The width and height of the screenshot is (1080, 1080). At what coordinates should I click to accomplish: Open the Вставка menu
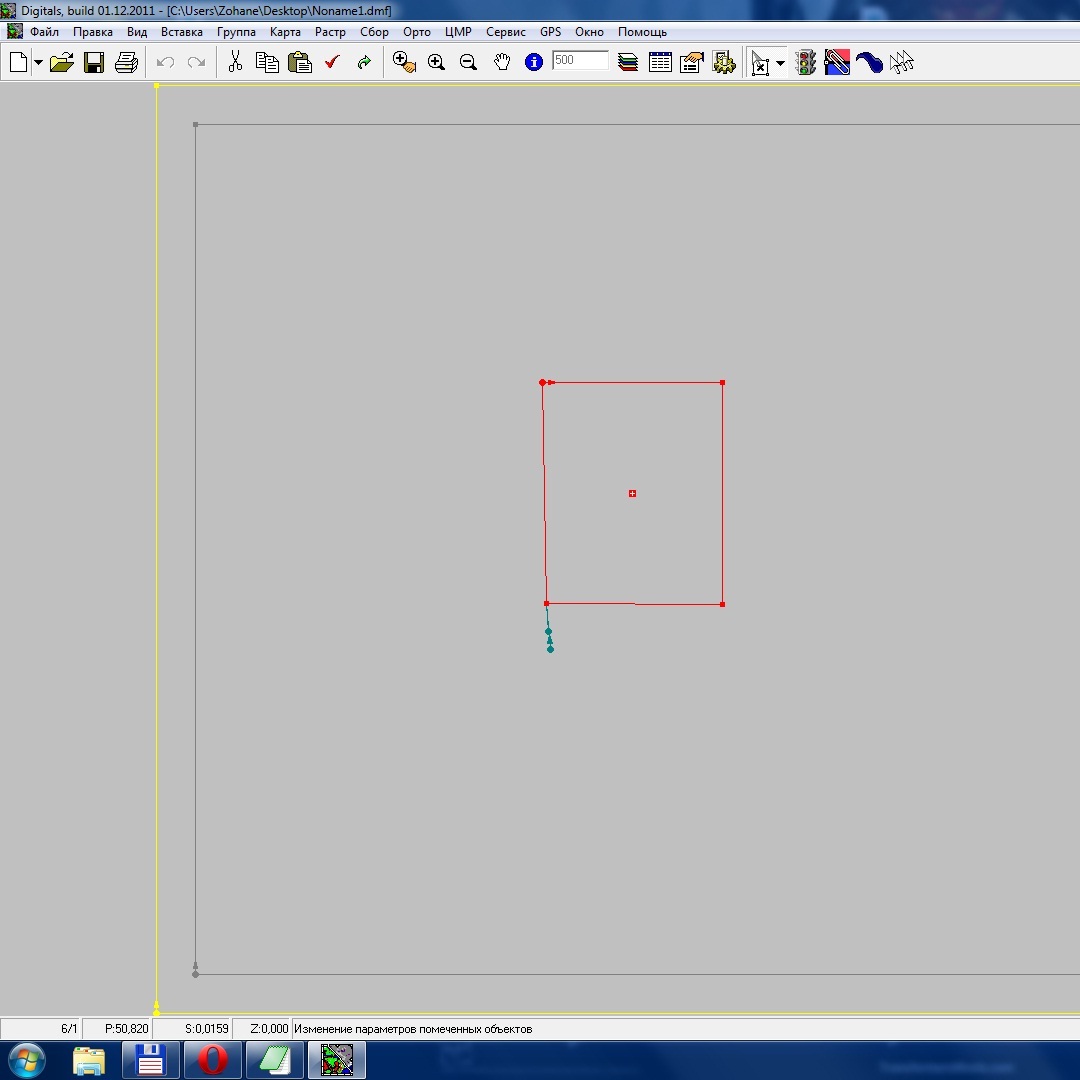(182, 32)
